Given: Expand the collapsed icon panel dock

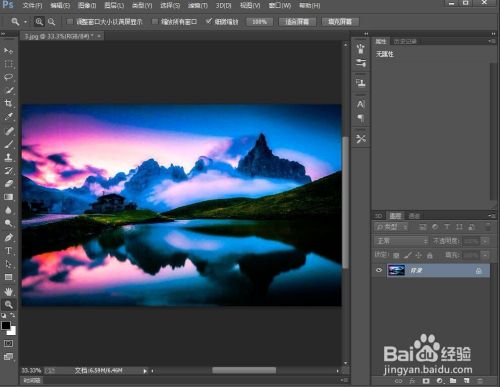Looking at the screenshot, I should tap(366, 34).
